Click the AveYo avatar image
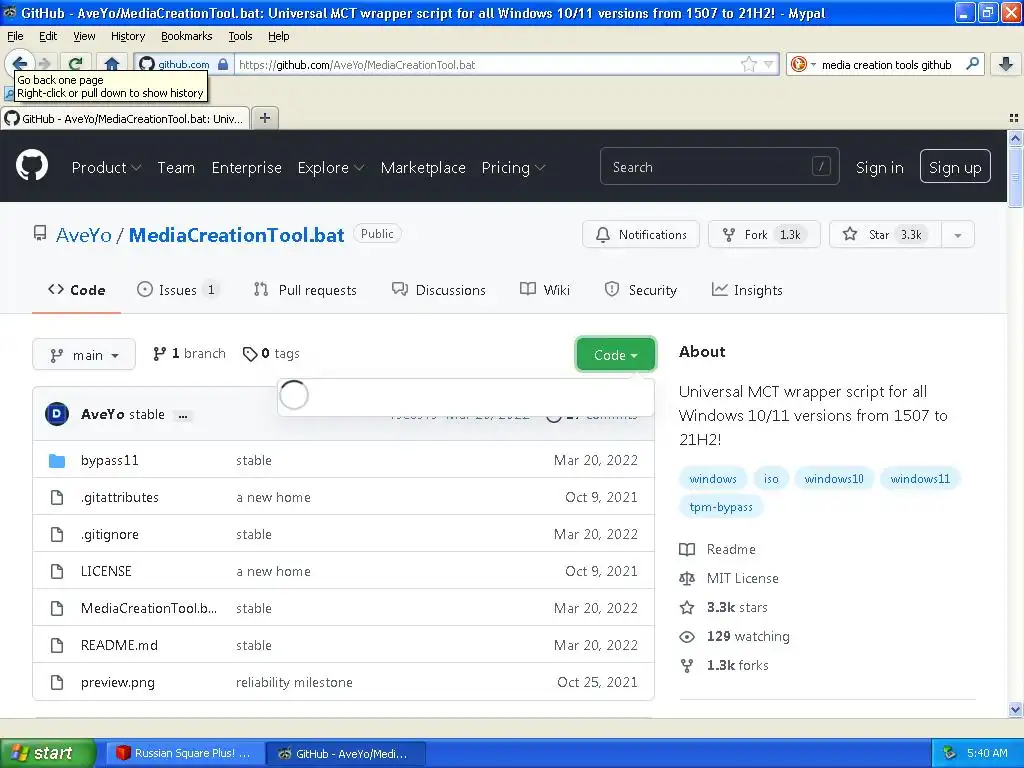 tap(57, 414)
